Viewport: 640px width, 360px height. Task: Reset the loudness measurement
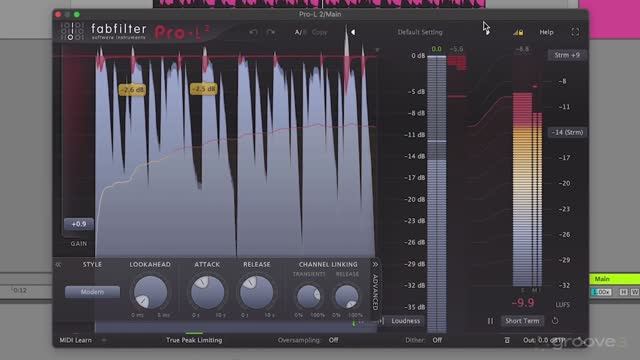[x=555, y=321]
